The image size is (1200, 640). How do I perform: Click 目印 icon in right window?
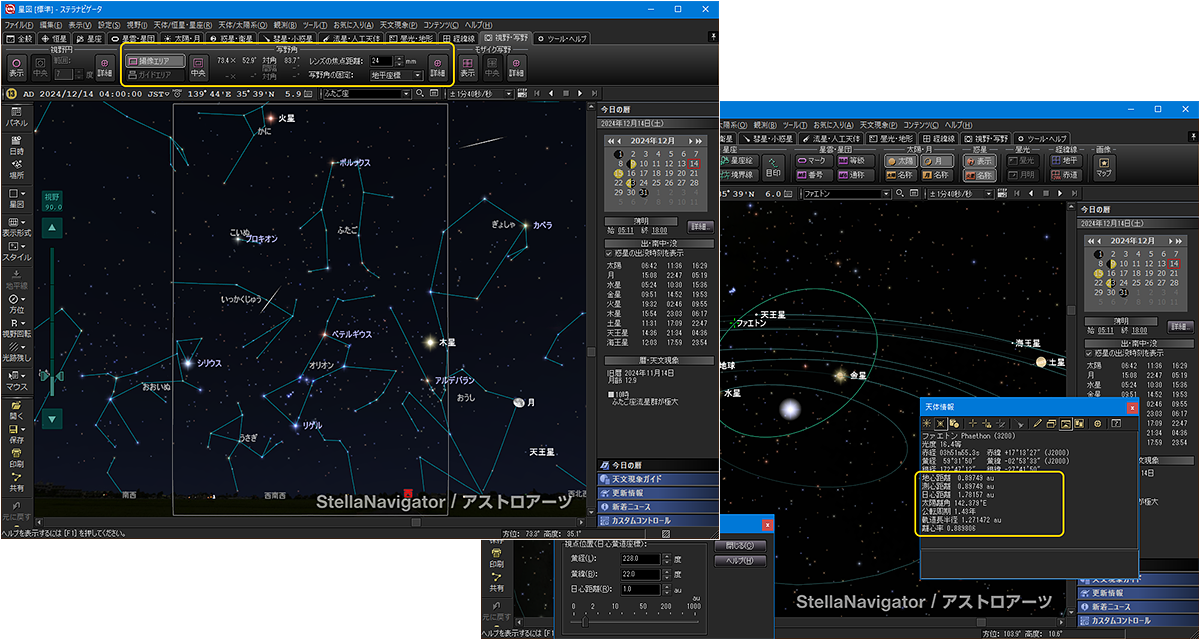tap(773, 166)
